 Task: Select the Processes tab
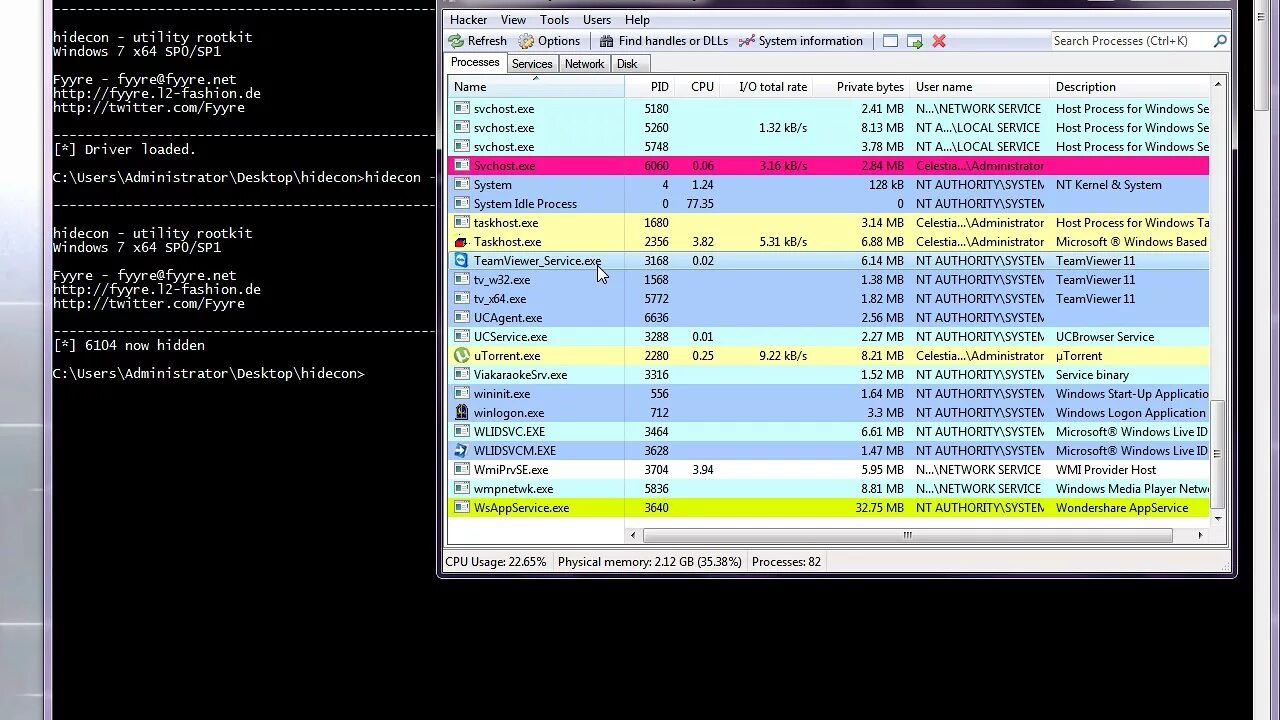pyautogui.click(x=475, y=62)
